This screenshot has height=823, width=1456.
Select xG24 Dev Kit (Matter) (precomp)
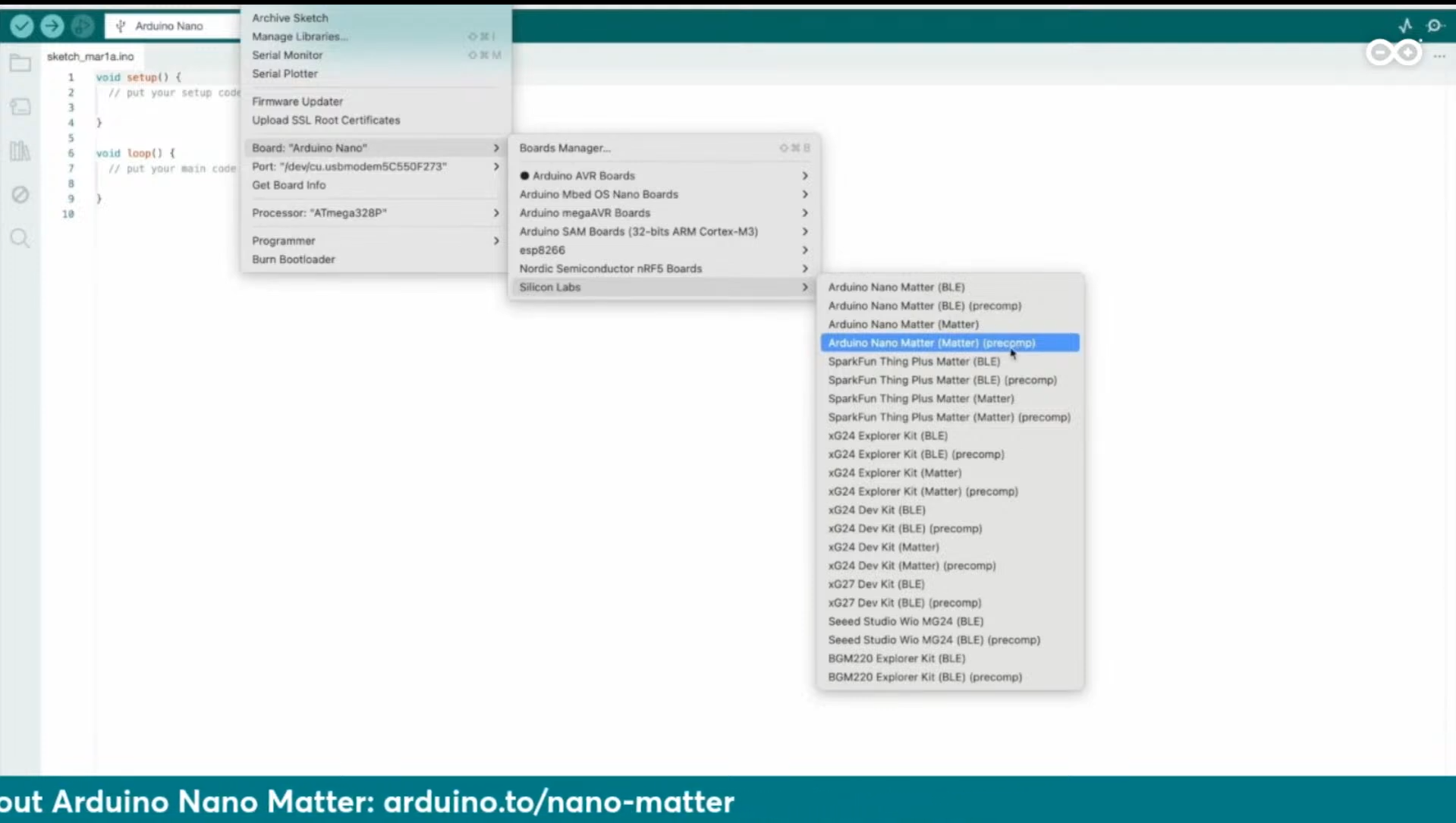click(x=950, y=566)
